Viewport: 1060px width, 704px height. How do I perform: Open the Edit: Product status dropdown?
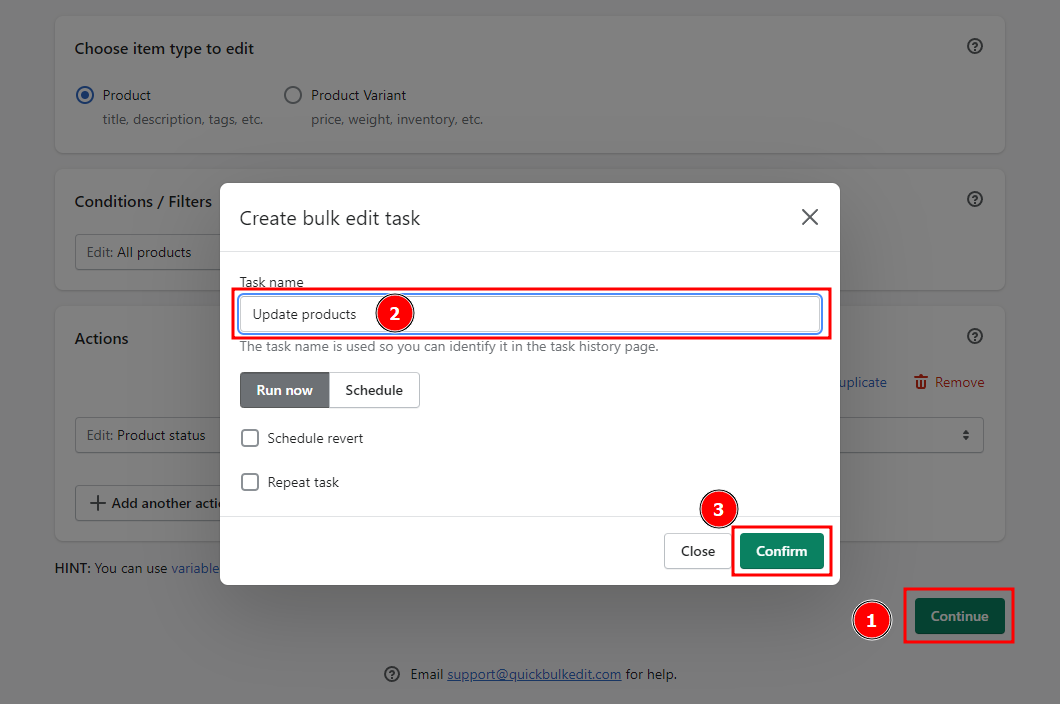(x=146, y=435)
